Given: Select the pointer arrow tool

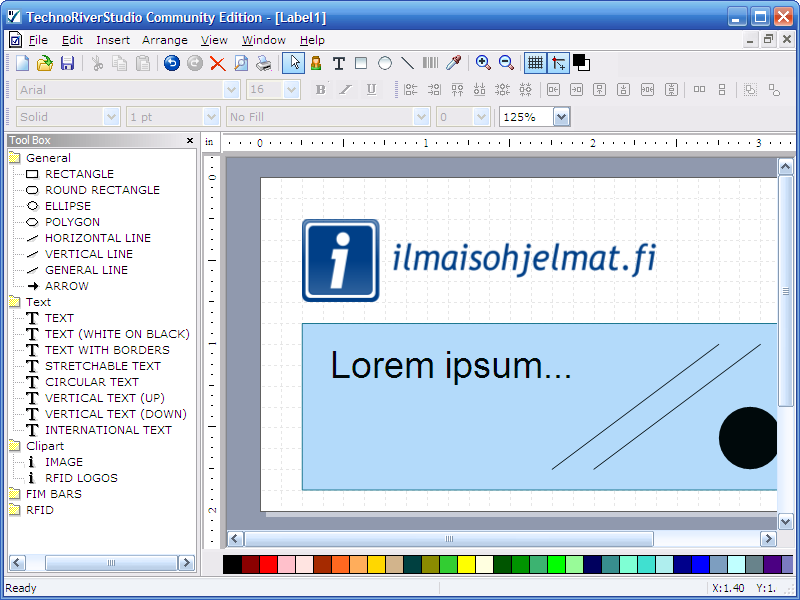Looking at the screenshot, I should point(293,63).
